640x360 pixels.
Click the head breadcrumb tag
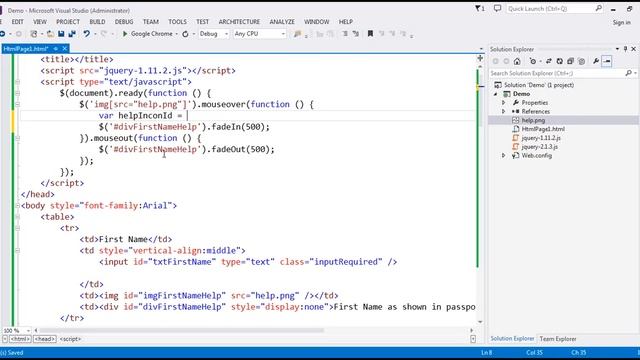[x=44, y=339]
